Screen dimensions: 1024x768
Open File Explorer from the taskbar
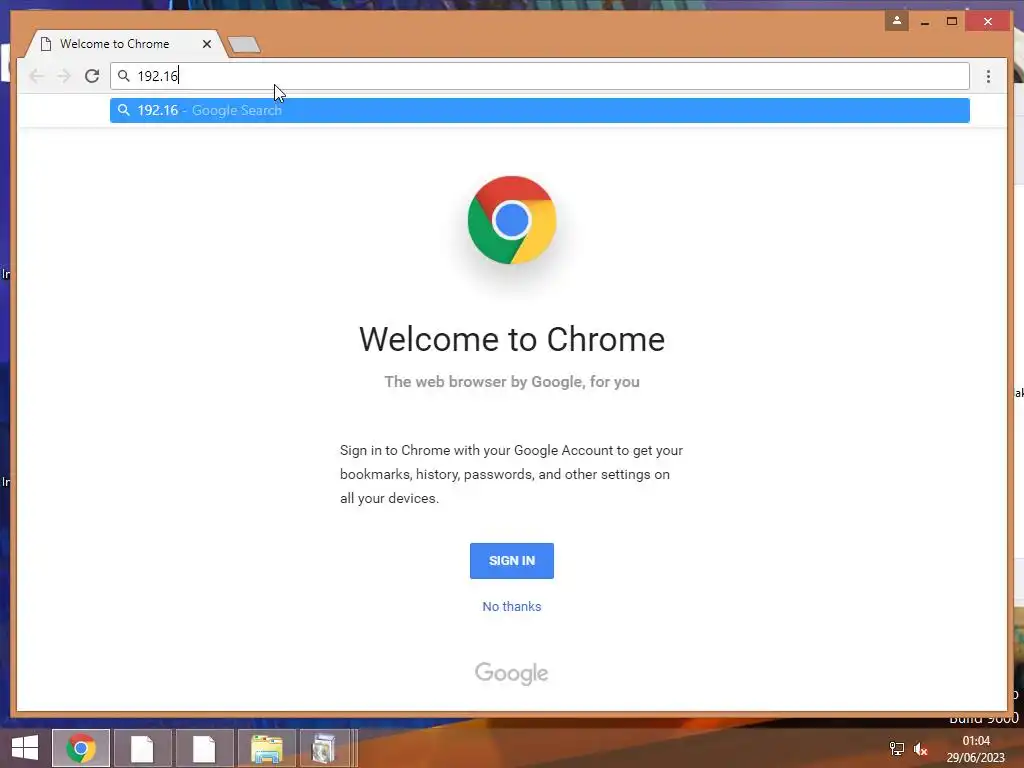tap(266, 748)
